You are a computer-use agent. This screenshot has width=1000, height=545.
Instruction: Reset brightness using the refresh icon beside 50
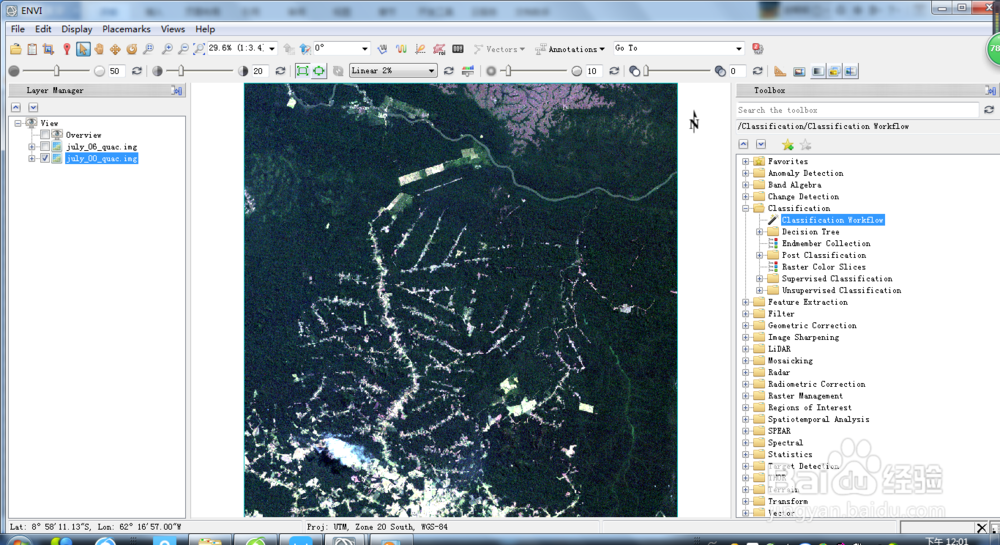click(136, 71)
